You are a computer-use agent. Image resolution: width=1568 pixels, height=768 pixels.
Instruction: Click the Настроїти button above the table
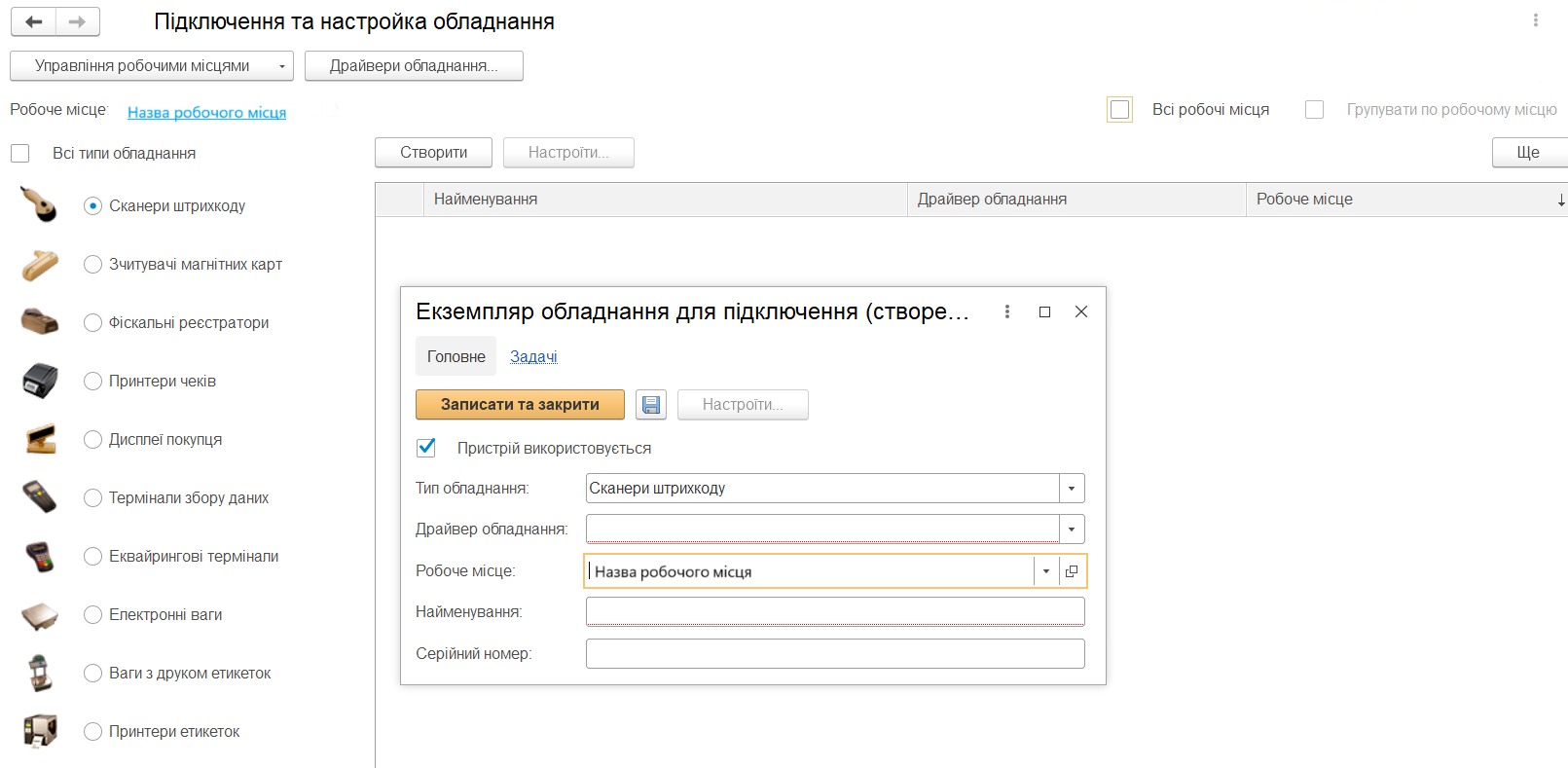(568, 153)
